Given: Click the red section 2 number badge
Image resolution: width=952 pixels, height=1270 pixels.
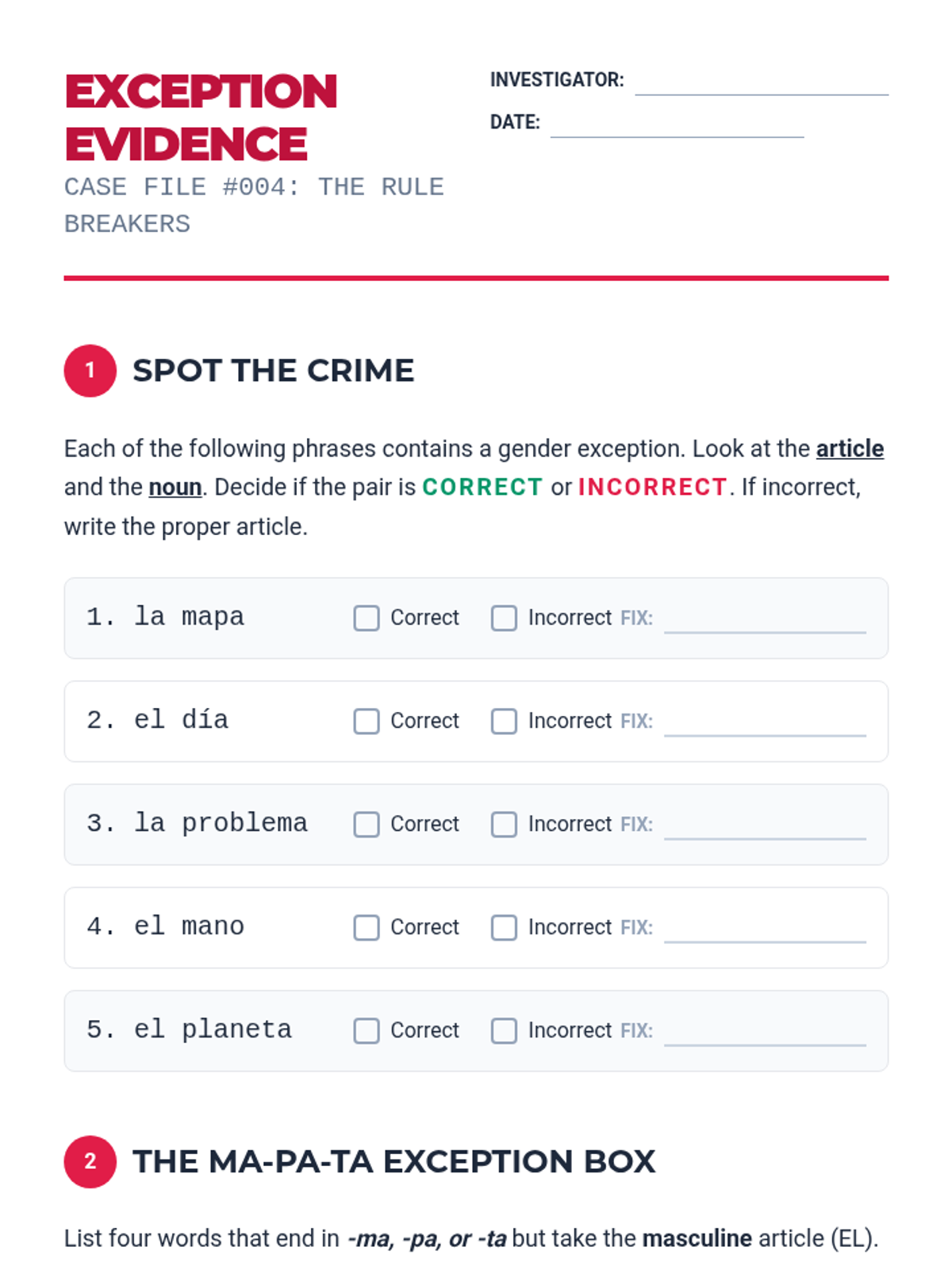Looking at the screenshot, I should (x=90, y=1162).
